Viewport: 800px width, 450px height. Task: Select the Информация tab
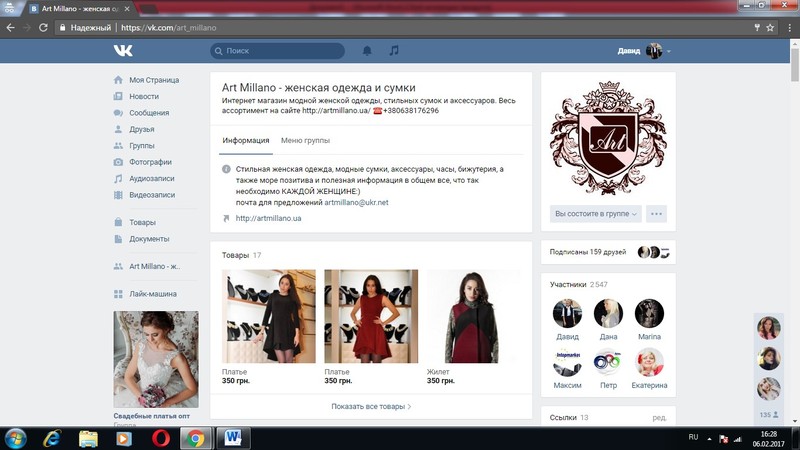click(245, 140)
